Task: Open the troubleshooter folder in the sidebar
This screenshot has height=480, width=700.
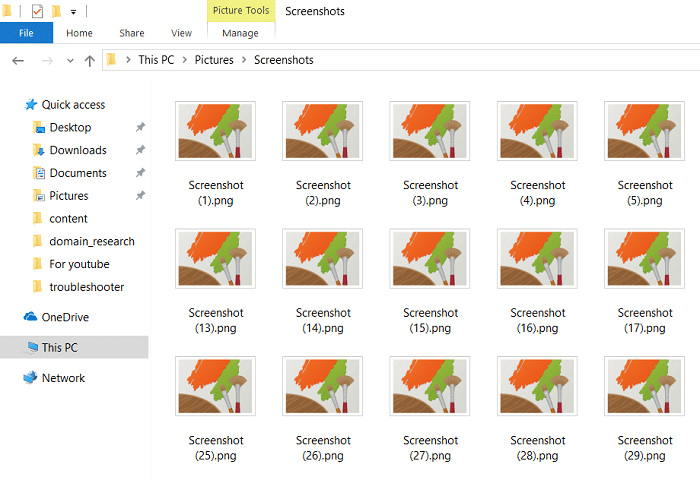Action: [x=87, y=287]
